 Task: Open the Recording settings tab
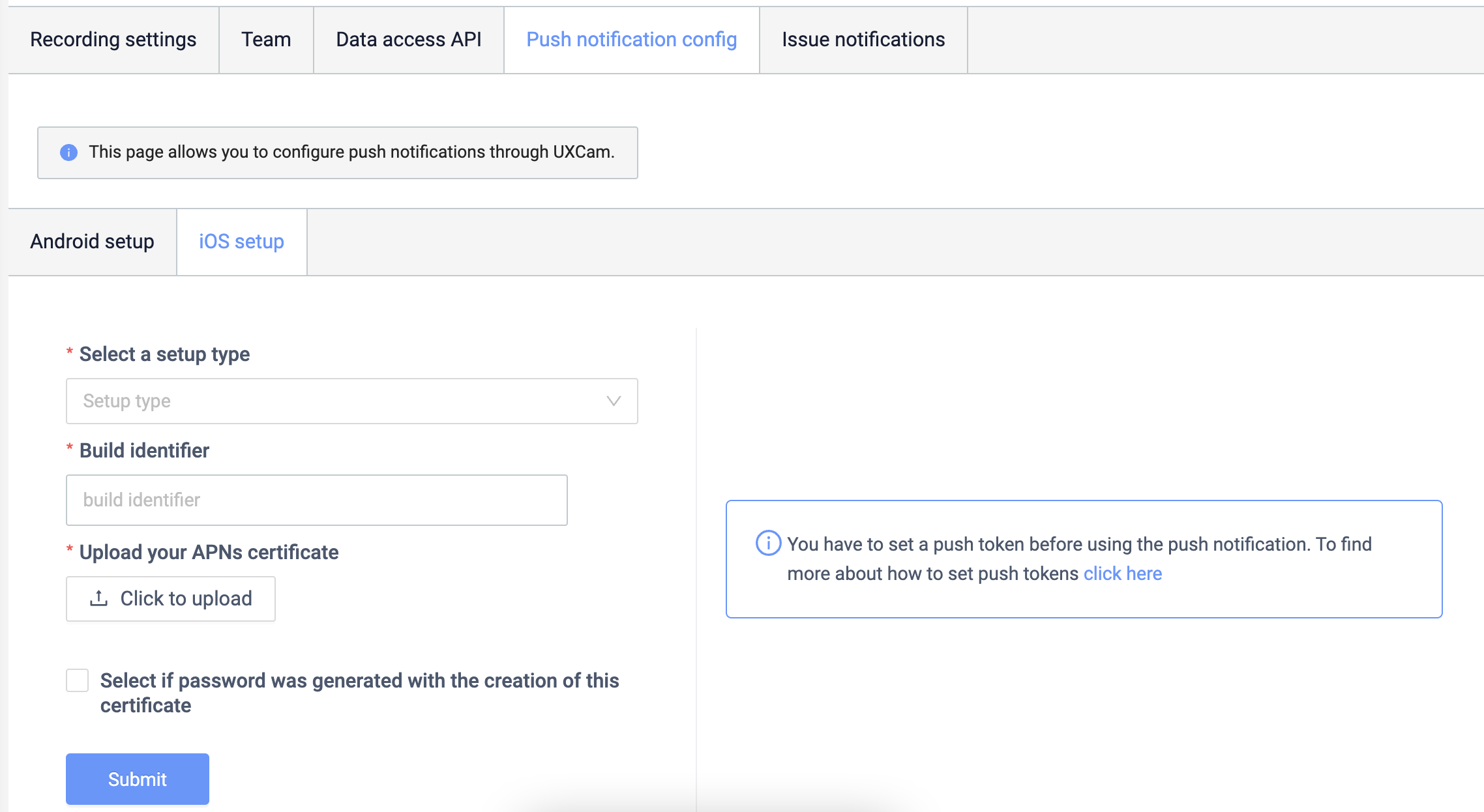[113, 40]
